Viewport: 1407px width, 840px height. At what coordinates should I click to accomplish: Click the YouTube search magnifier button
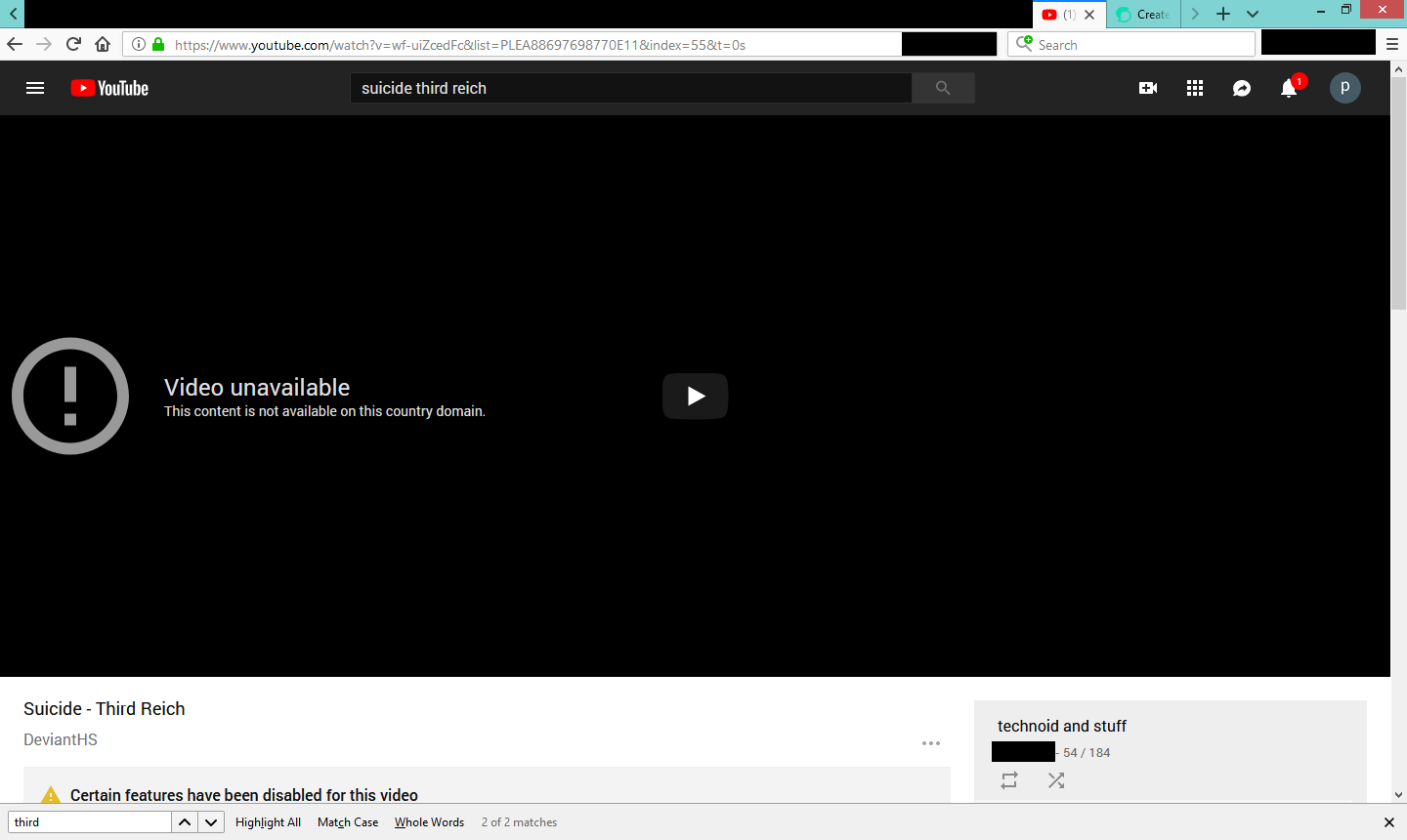(943, 88)
